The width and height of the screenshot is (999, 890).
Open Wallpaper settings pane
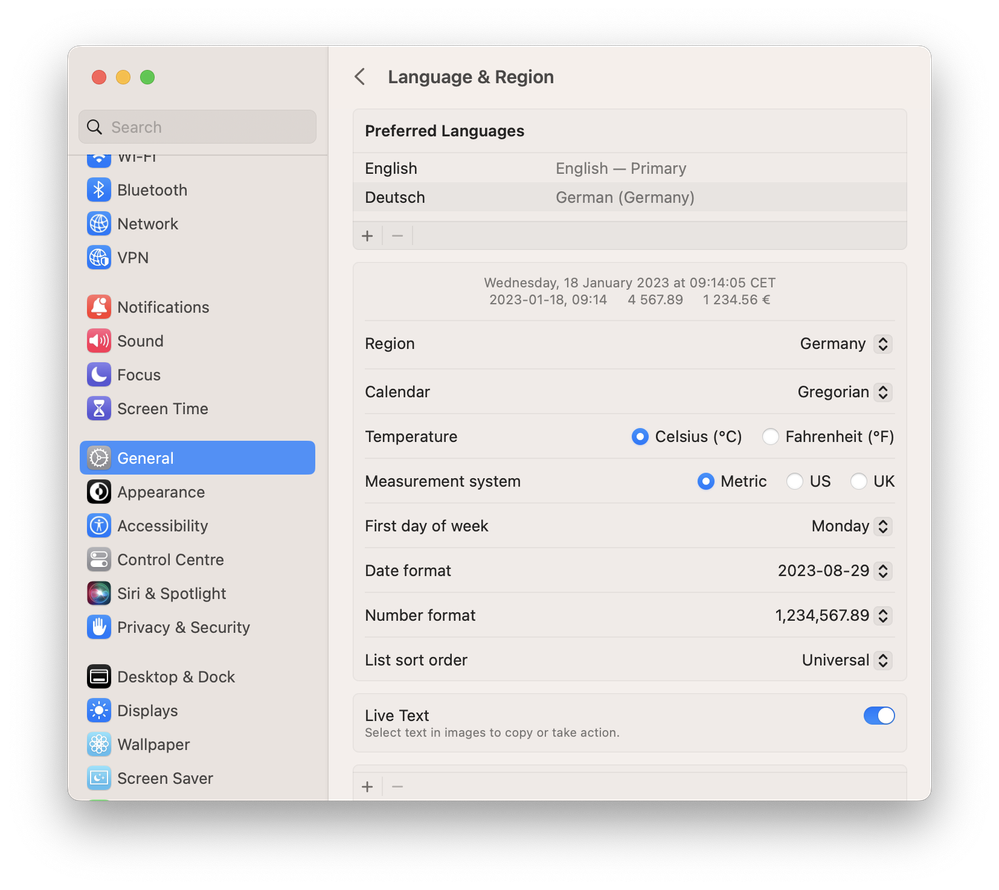pos(198,744)
